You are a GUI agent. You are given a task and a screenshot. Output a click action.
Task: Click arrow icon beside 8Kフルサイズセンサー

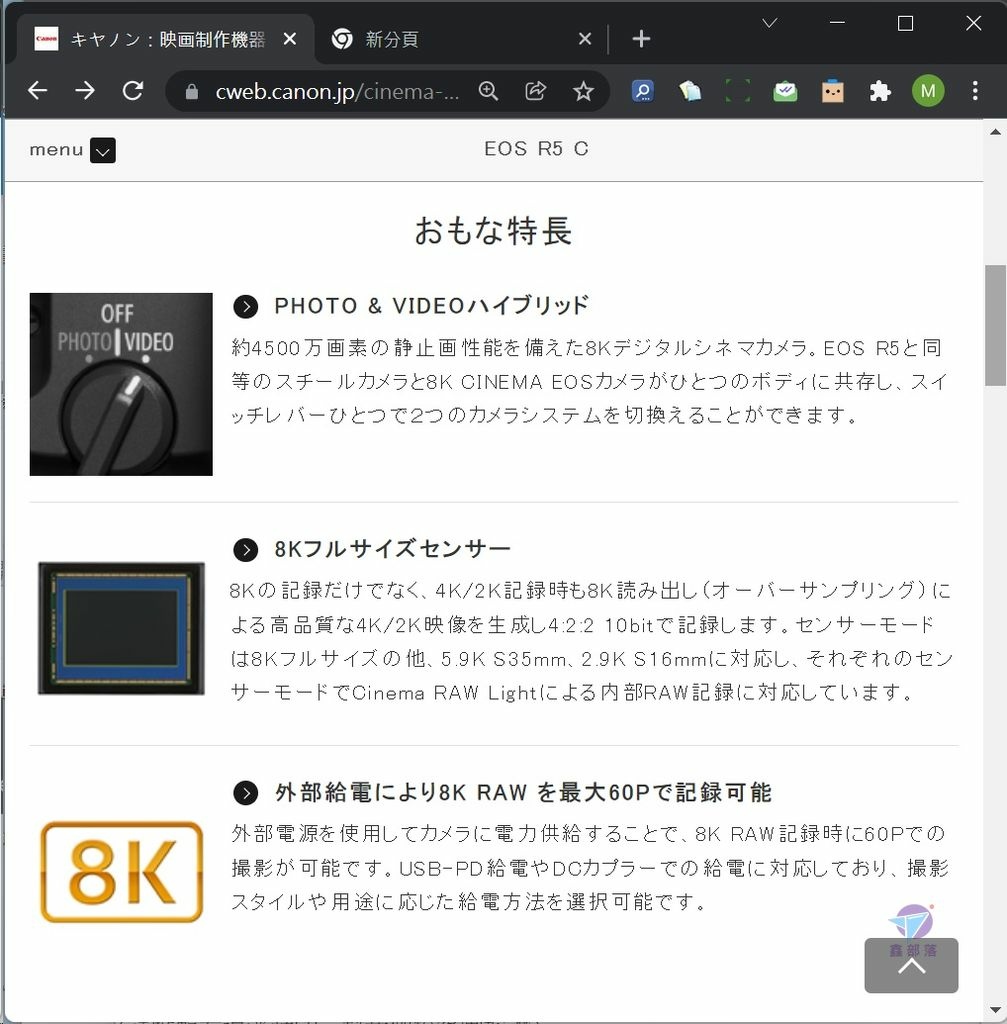coord(246,550)
